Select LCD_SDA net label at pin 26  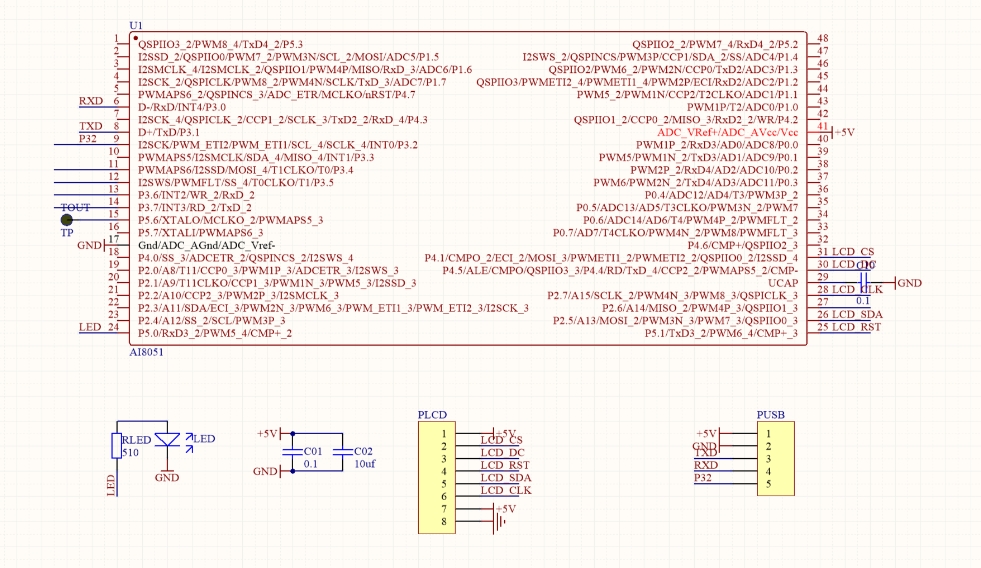(856, 314)
